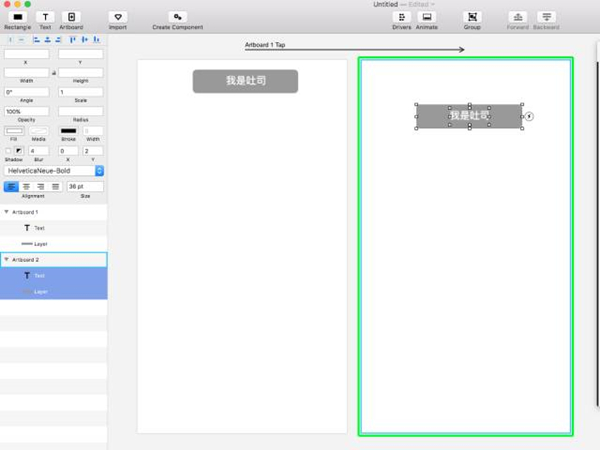600x450 pixels.
Task: Select the Text tool in toolbar
Action: click(45, 21)
